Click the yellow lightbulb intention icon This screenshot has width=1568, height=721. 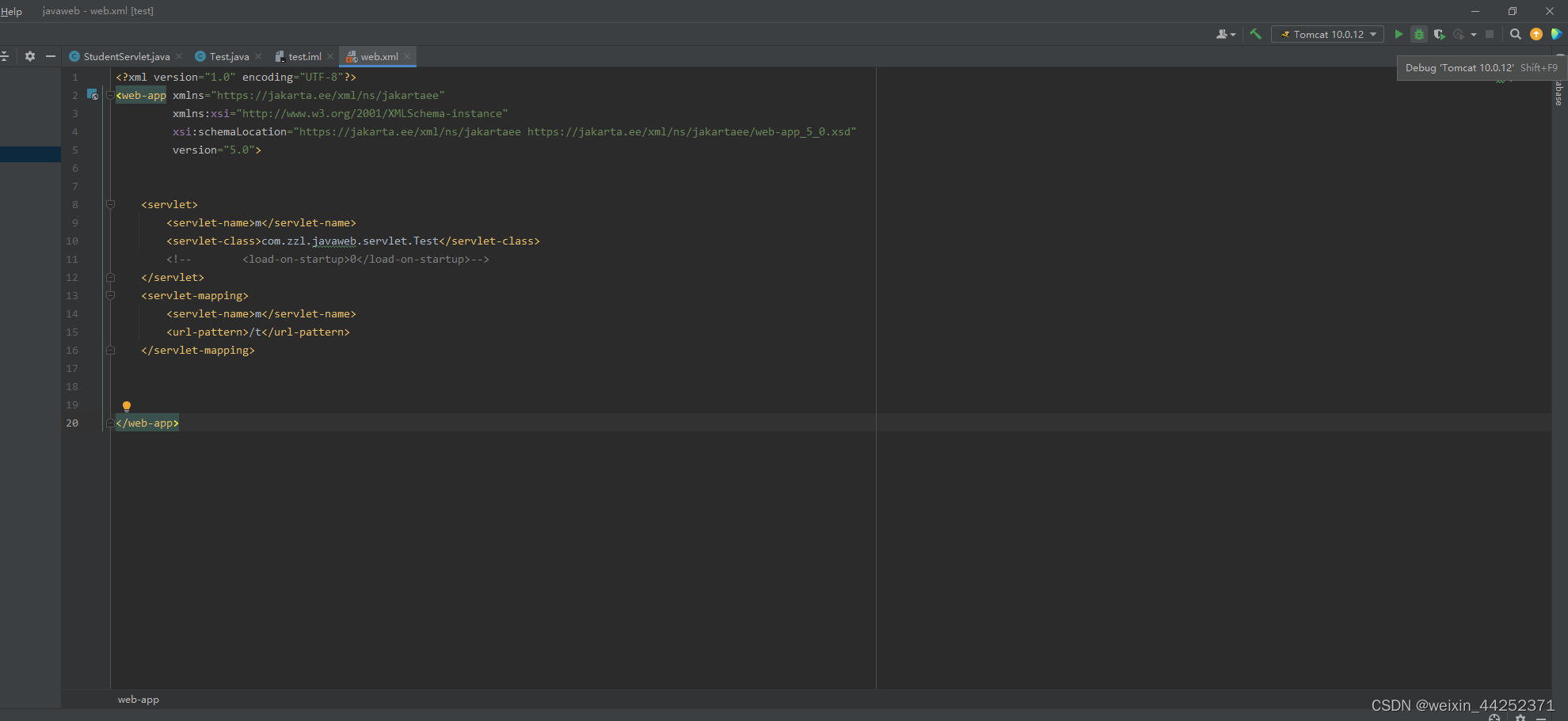(127, 407)
